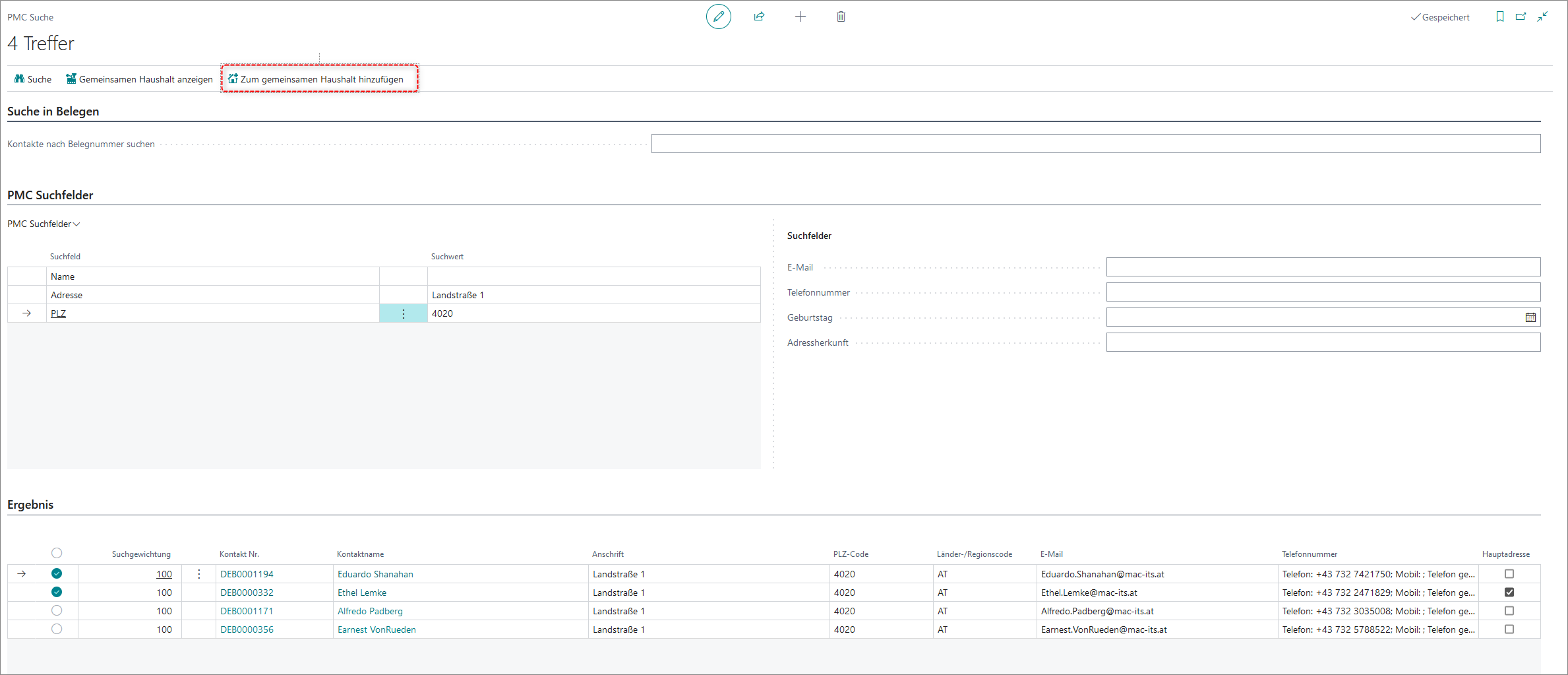This screenshot has width=1568, height=675.
Task: Click the Gespeichert saved status
Action: tap(1440, 17)
